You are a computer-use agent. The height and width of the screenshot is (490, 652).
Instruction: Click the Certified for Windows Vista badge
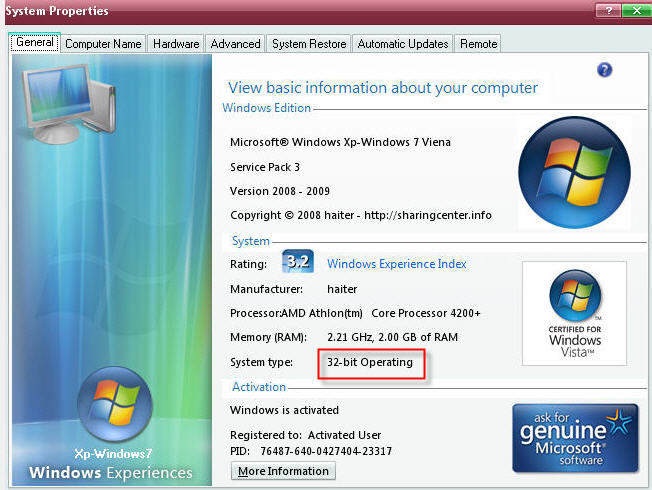574,314
